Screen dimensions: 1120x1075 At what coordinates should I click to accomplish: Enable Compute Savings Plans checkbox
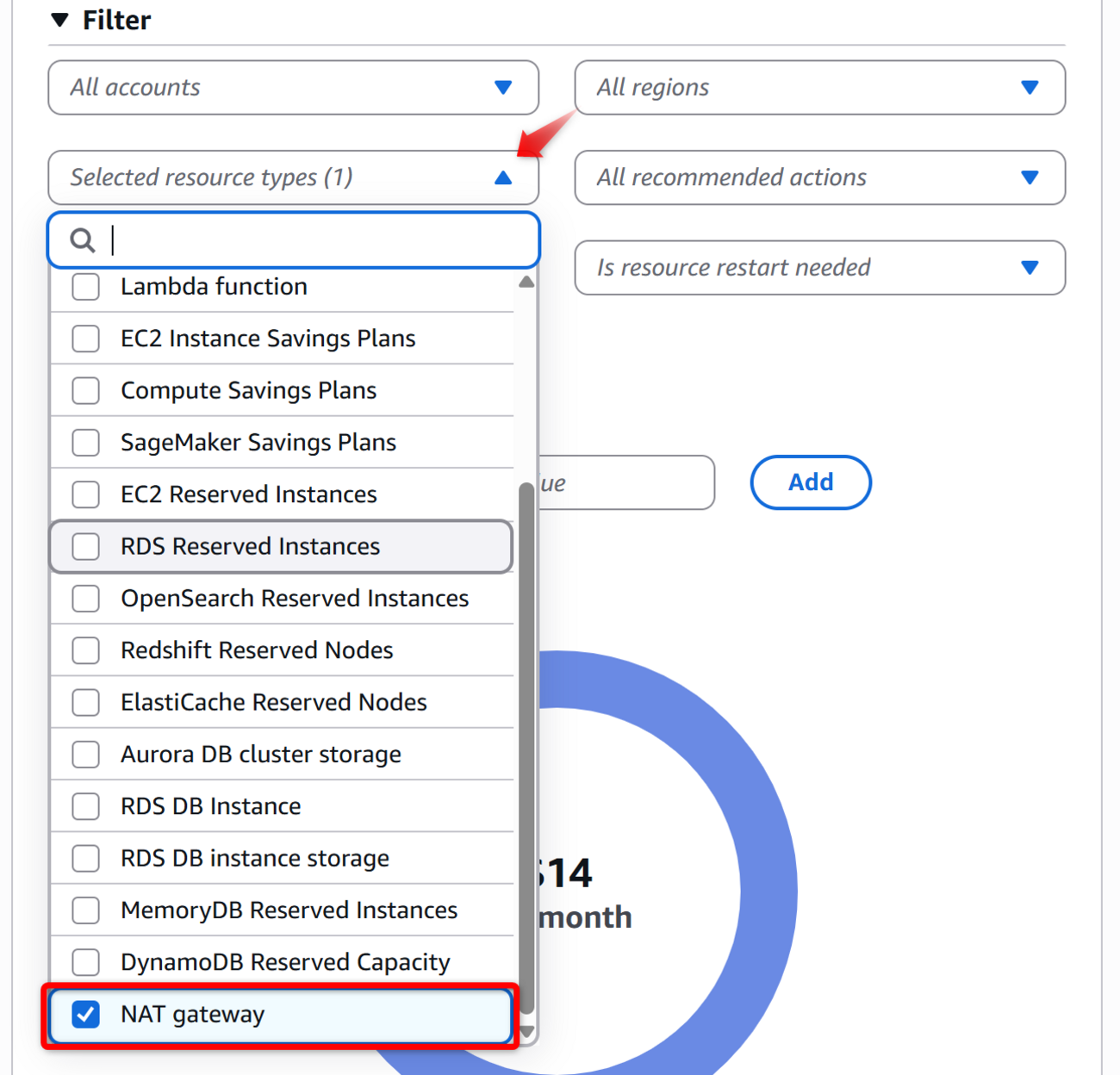point(86,390)
